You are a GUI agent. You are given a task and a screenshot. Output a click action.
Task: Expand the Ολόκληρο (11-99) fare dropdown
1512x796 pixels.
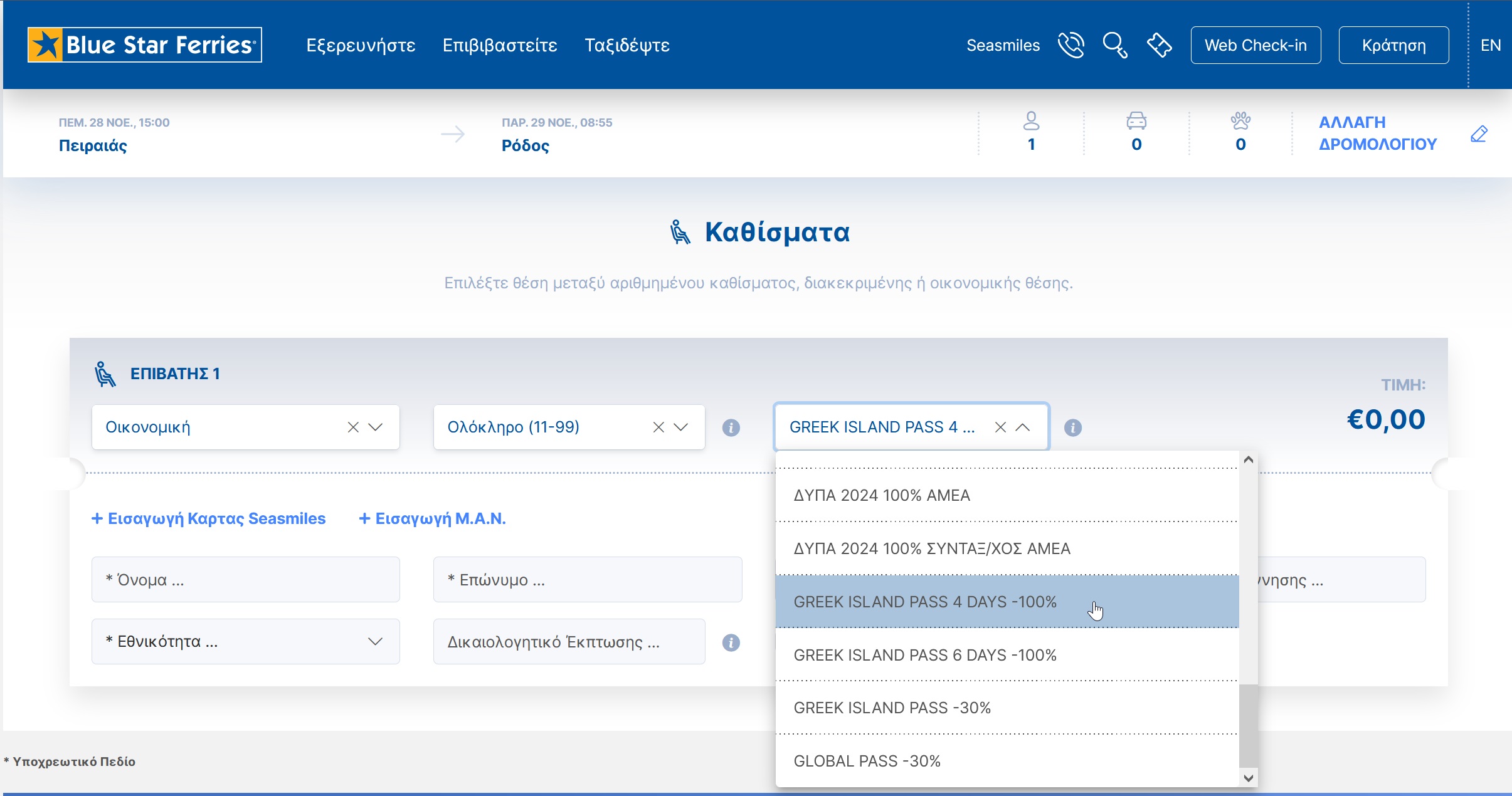681,427
